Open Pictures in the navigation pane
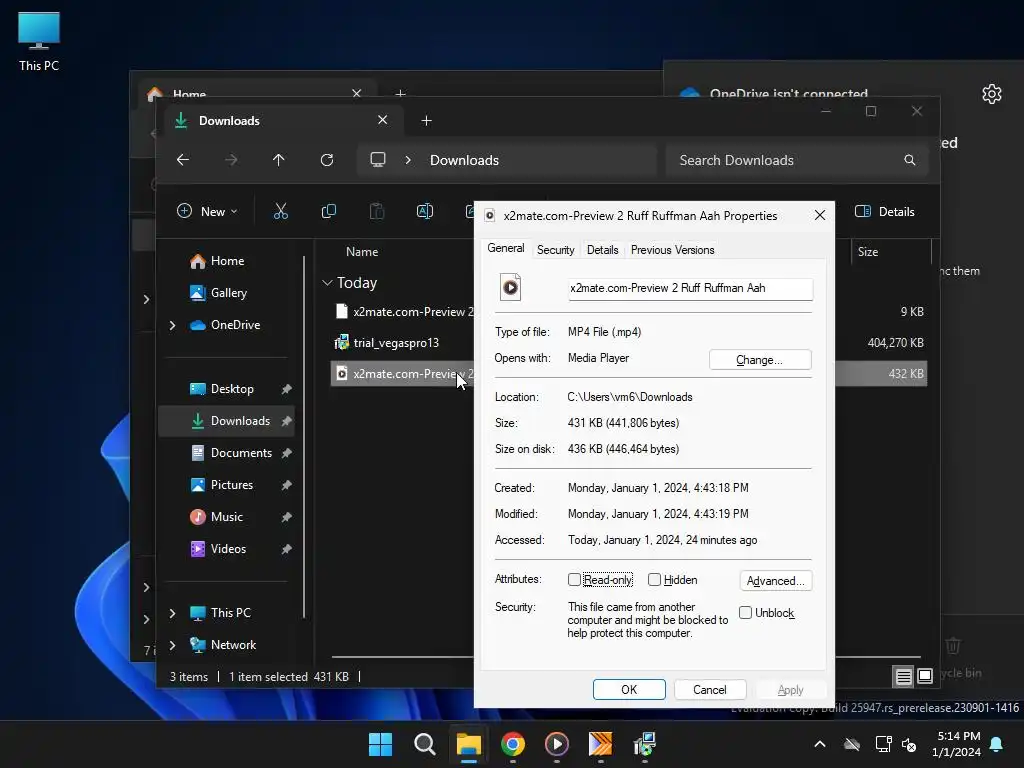 231,485
